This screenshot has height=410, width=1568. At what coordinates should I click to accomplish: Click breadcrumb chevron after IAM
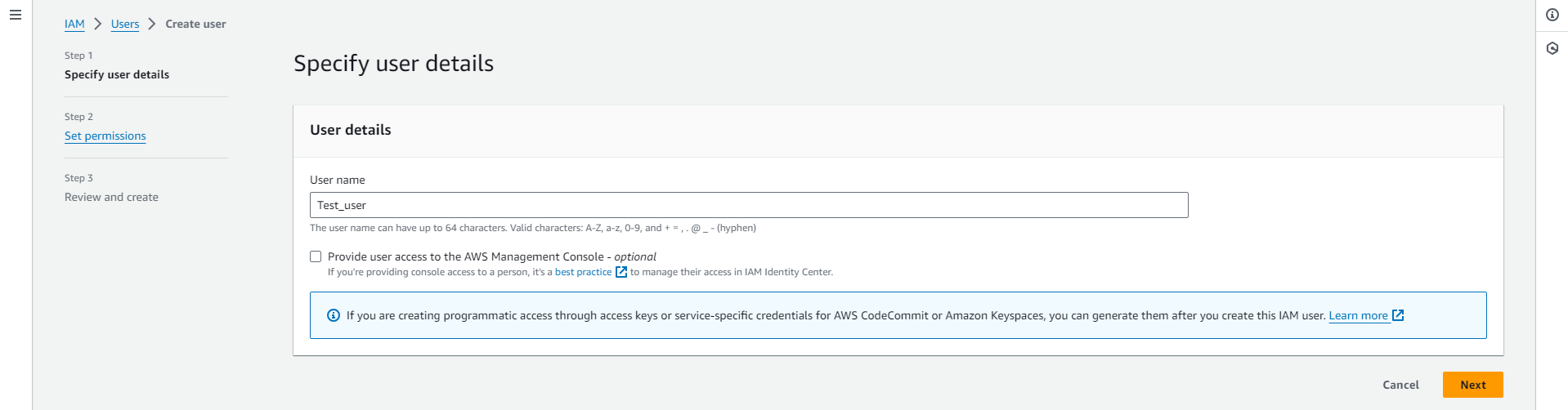[98, 24]
